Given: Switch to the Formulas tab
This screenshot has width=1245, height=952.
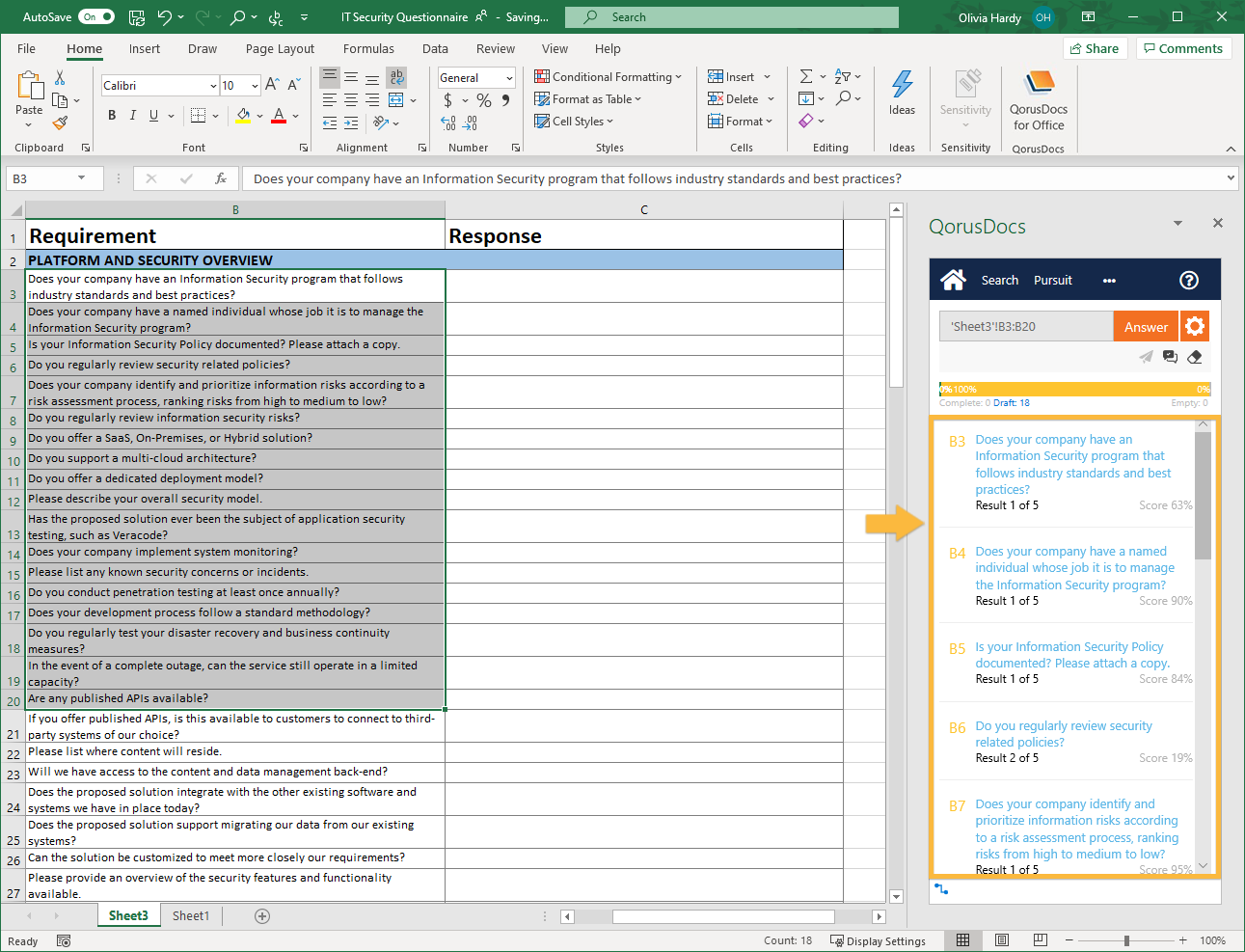Looking at the screenshot, I should point(368,49).
